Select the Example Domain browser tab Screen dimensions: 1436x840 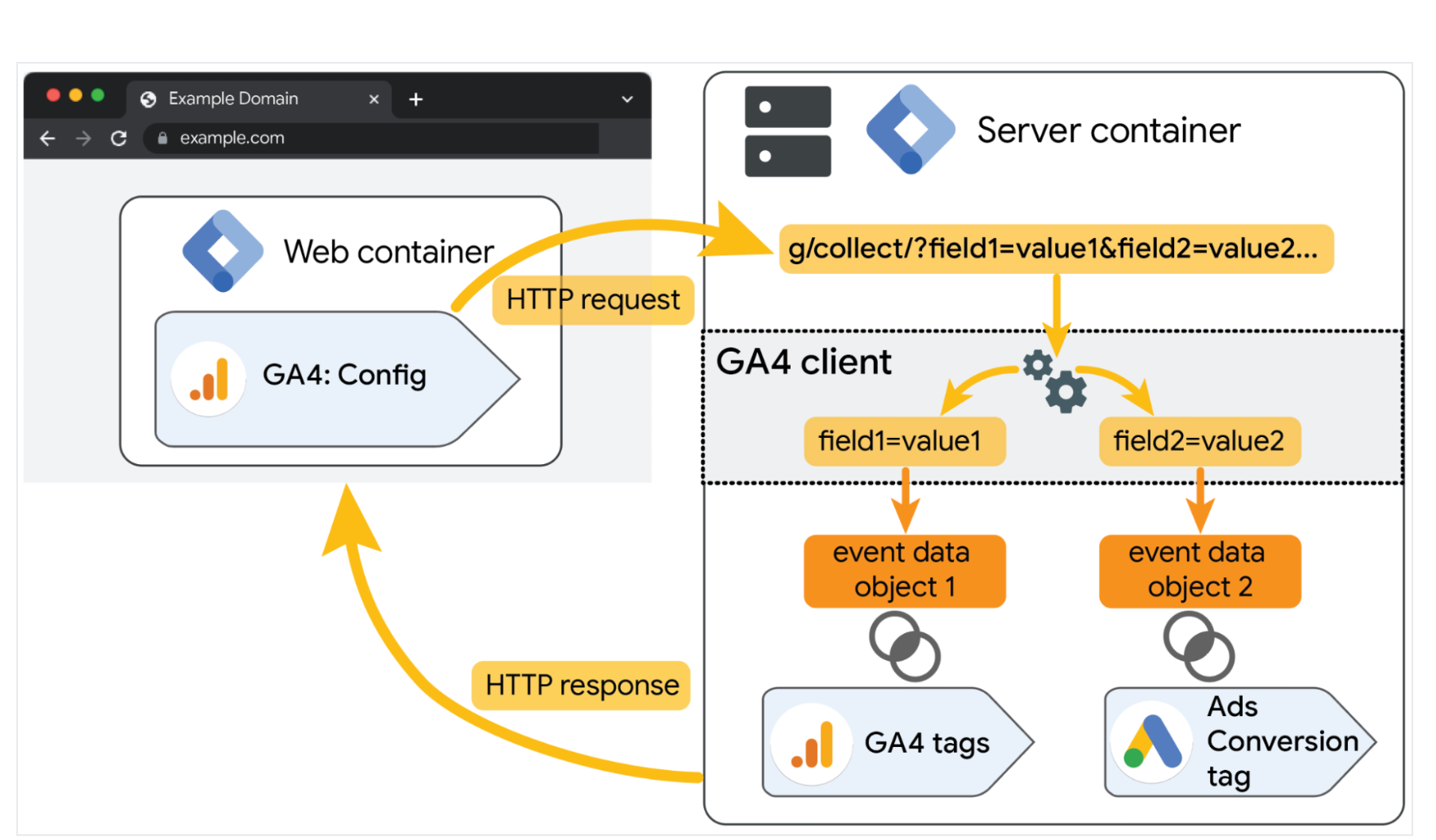pos(259,99)
